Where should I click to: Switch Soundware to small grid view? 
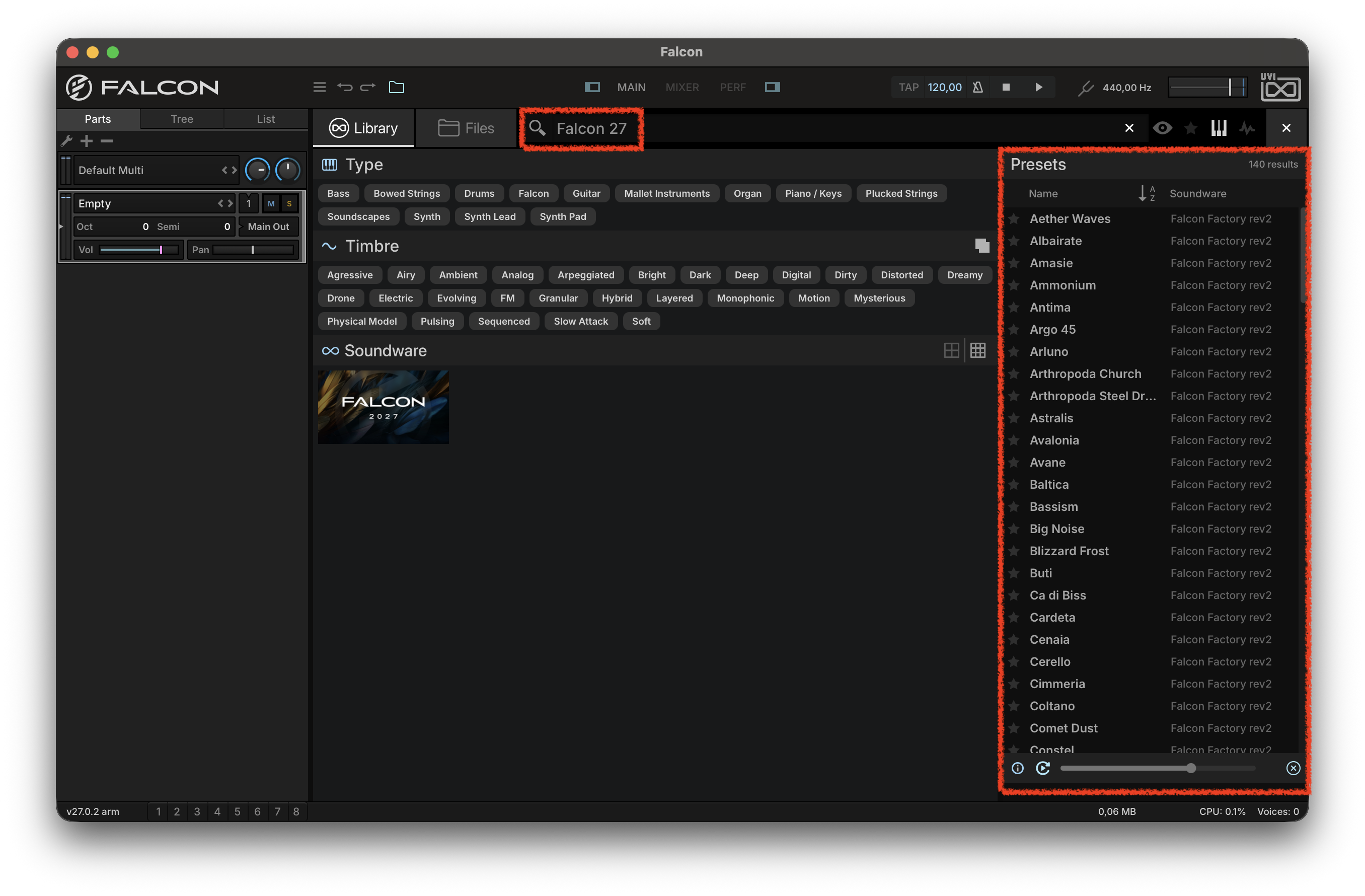point(978,350)
